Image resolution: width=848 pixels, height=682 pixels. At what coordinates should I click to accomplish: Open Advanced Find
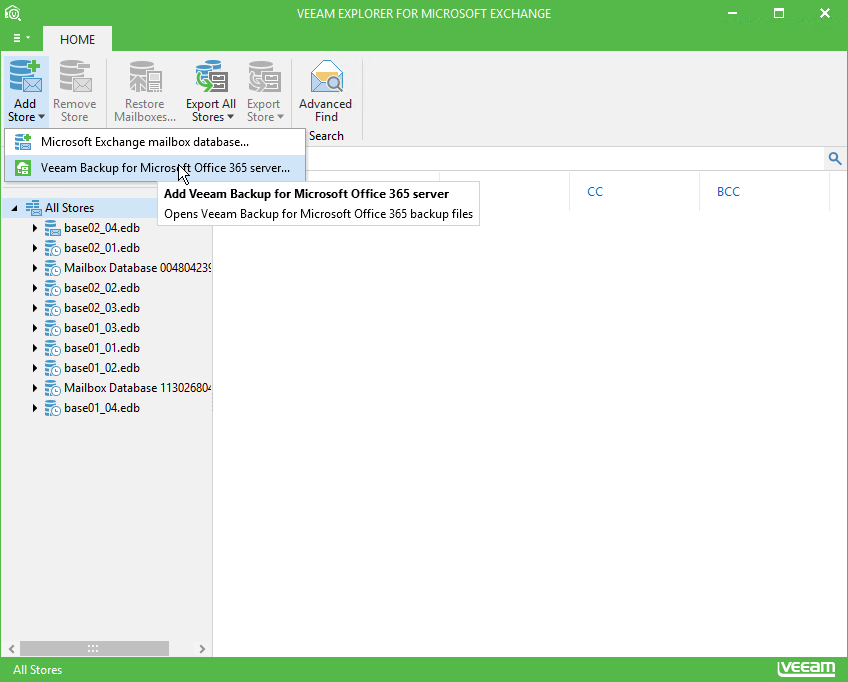(x=326, y=91)
